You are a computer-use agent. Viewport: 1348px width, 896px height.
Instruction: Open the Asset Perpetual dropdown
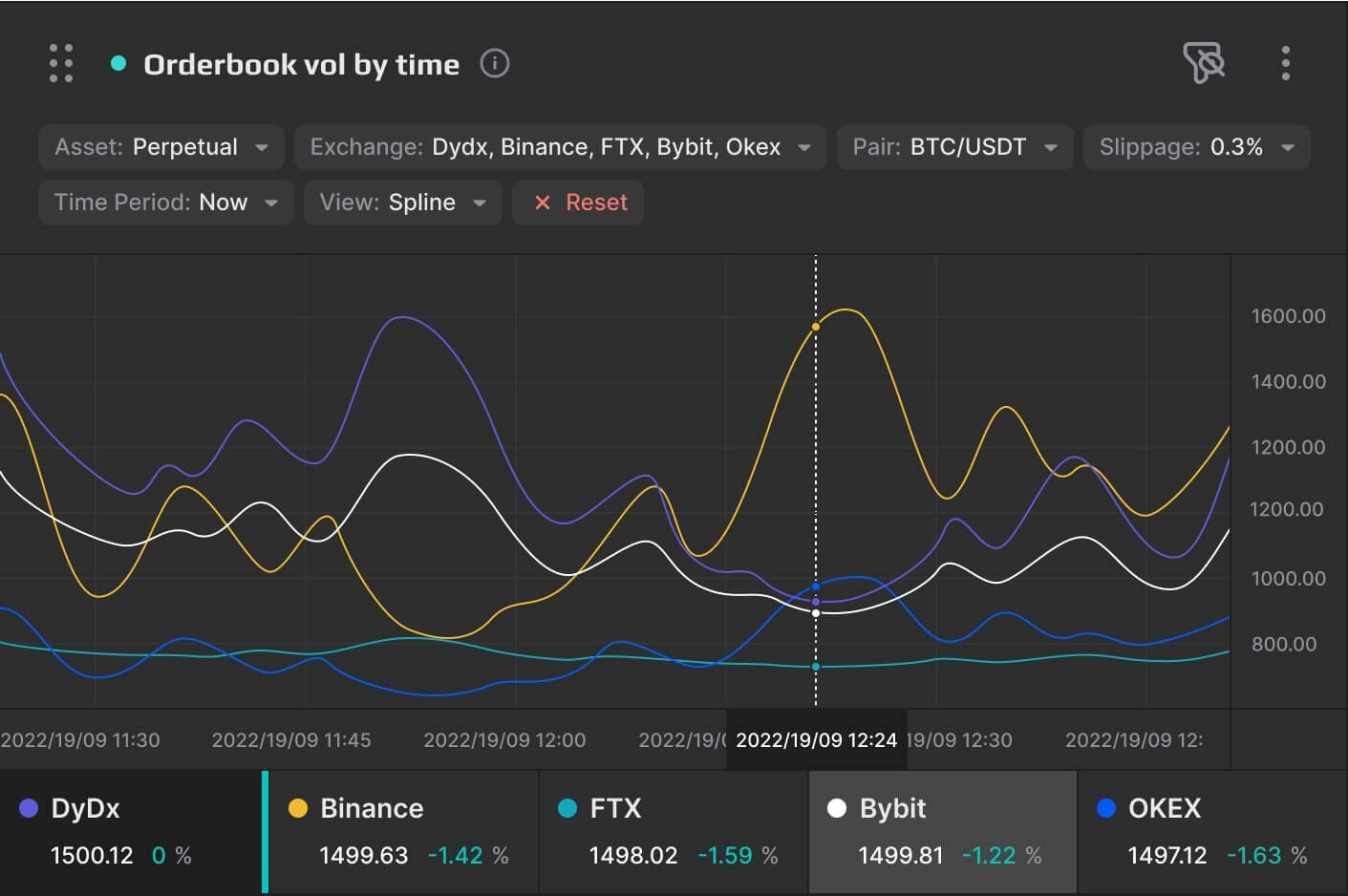161,147
